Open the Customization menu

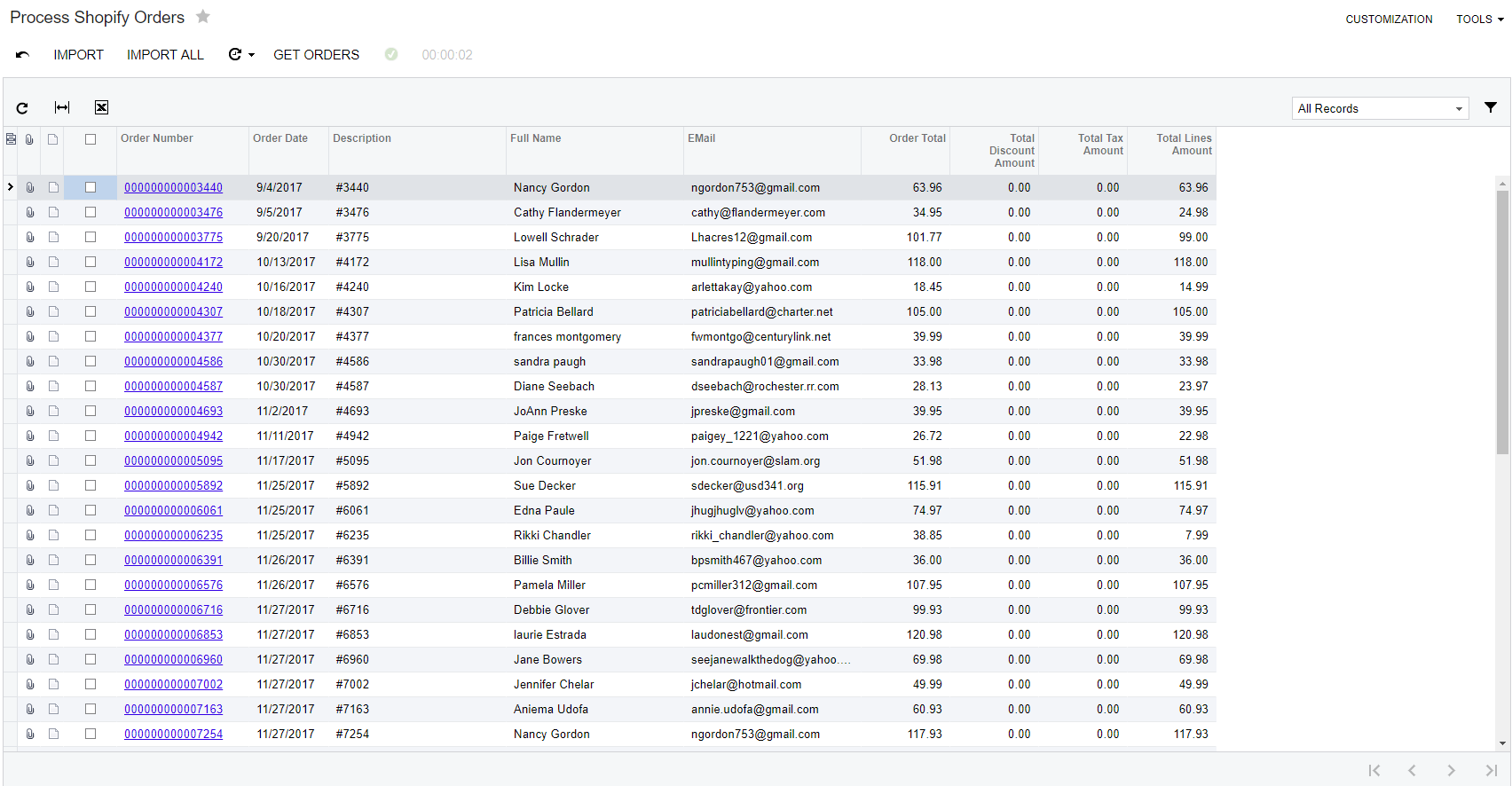point(1389,19)
